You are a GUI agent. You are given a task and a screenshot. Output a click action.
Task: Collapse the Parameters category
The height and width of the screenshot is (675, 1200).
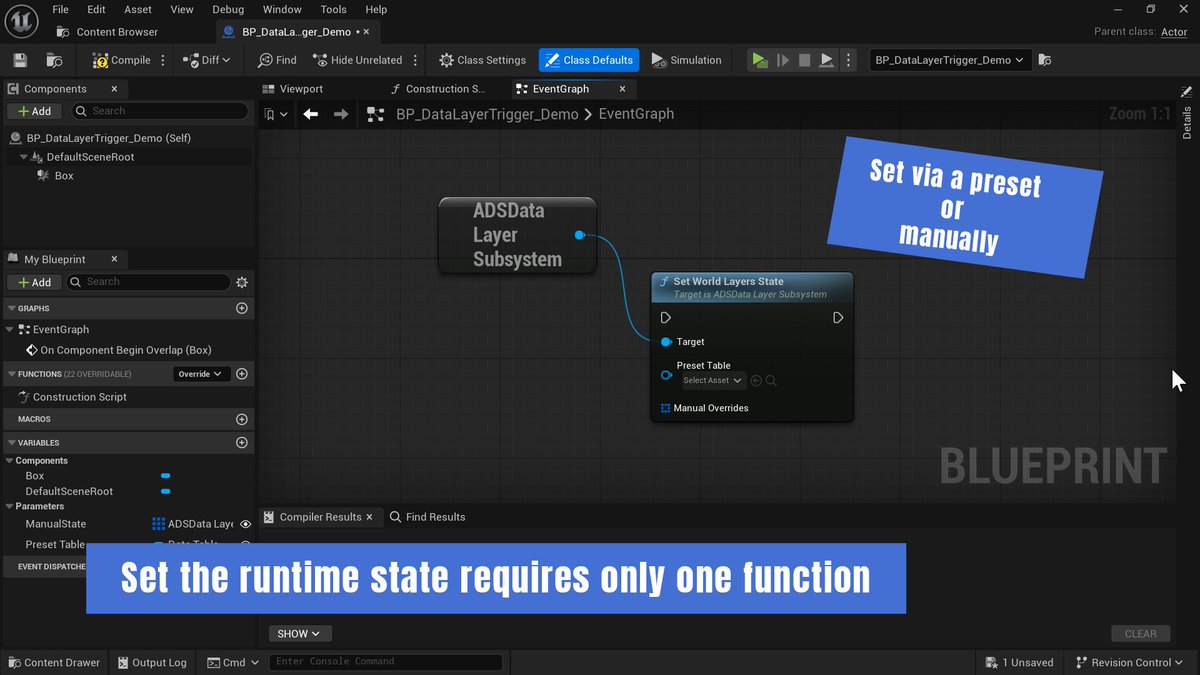pos(10,506)
